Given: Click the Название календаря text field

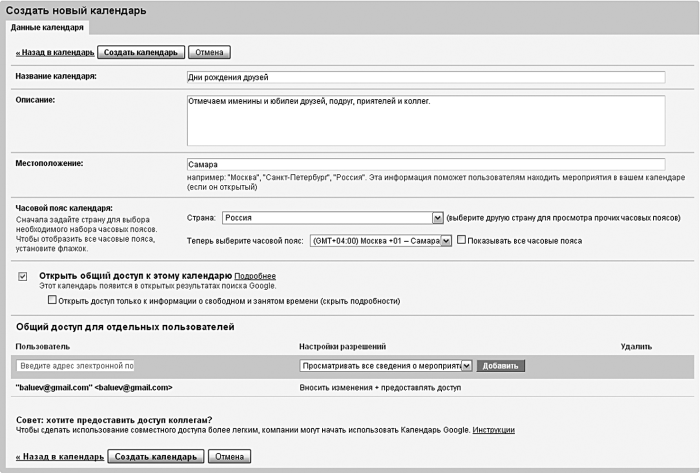Looking at the screenshot, I should tap(425, 76).
